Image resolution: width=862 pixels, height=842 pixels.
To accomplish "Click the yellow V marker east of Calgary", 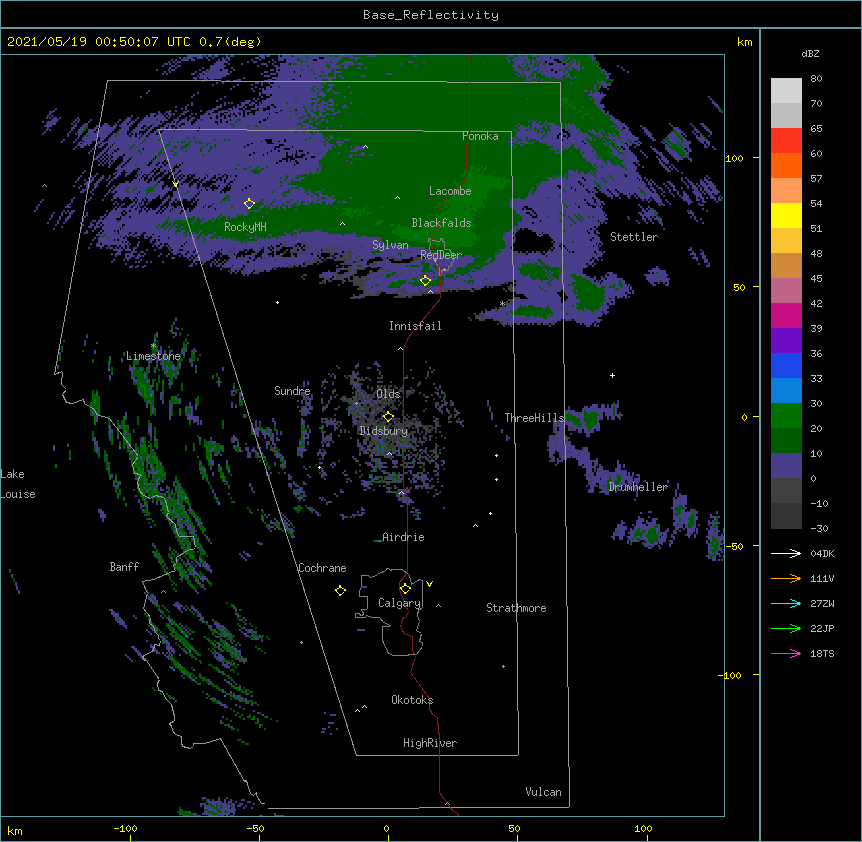I will pos(429,584).
